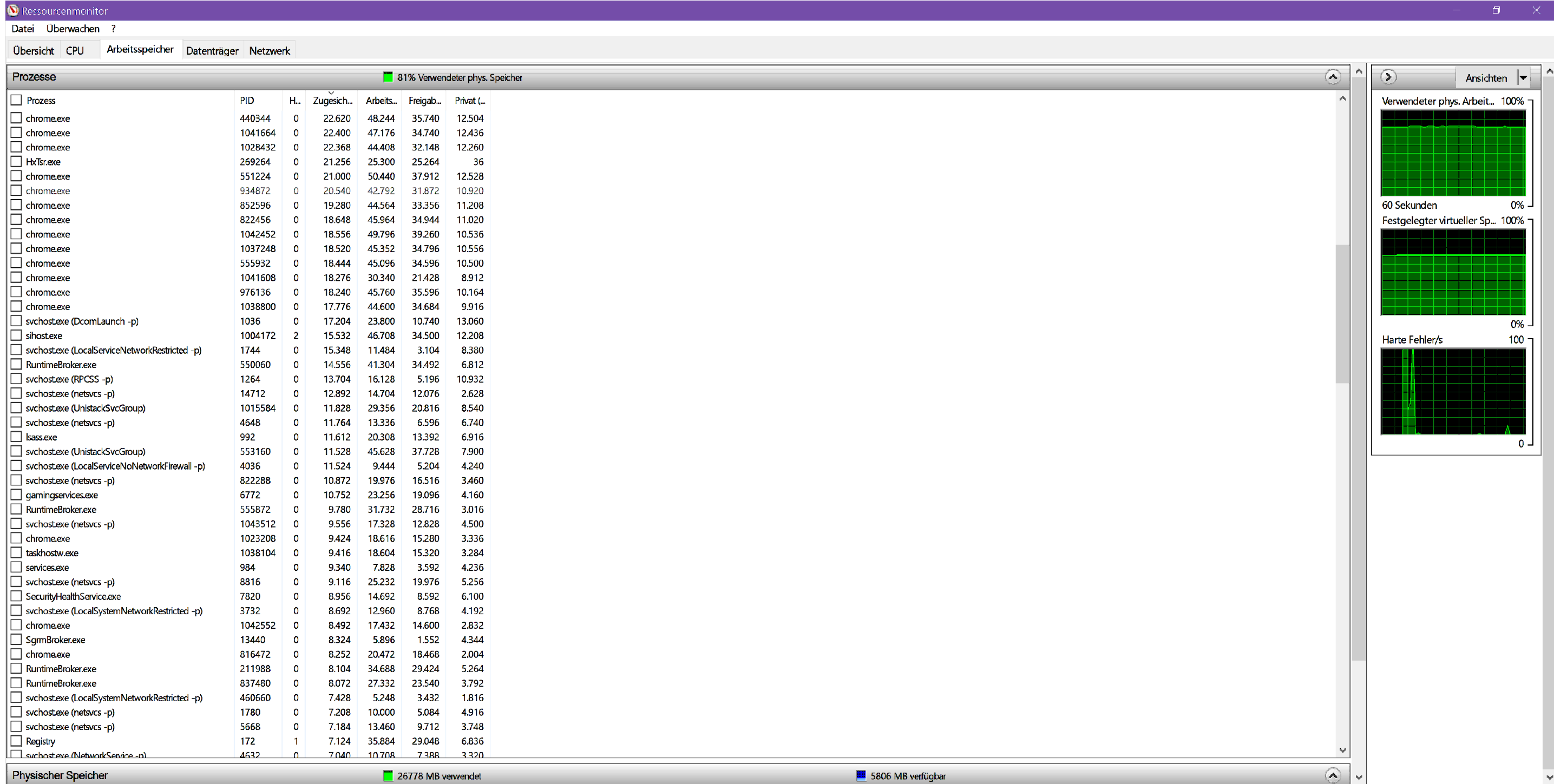Click the blue verfügbar memory indicator

click(861, 775)
